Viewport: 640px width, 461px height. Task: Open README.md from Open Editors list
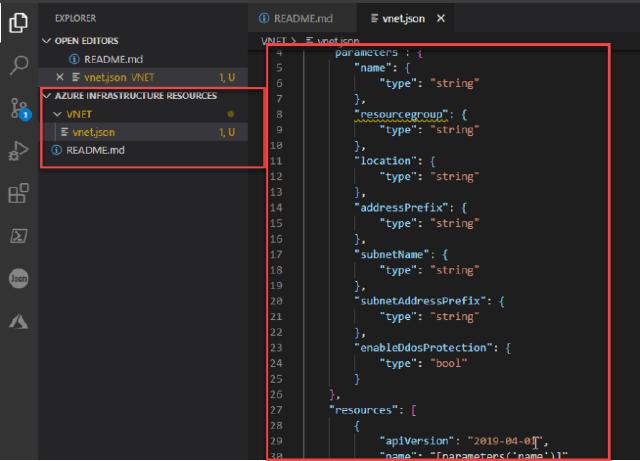(x=112, y=59)
